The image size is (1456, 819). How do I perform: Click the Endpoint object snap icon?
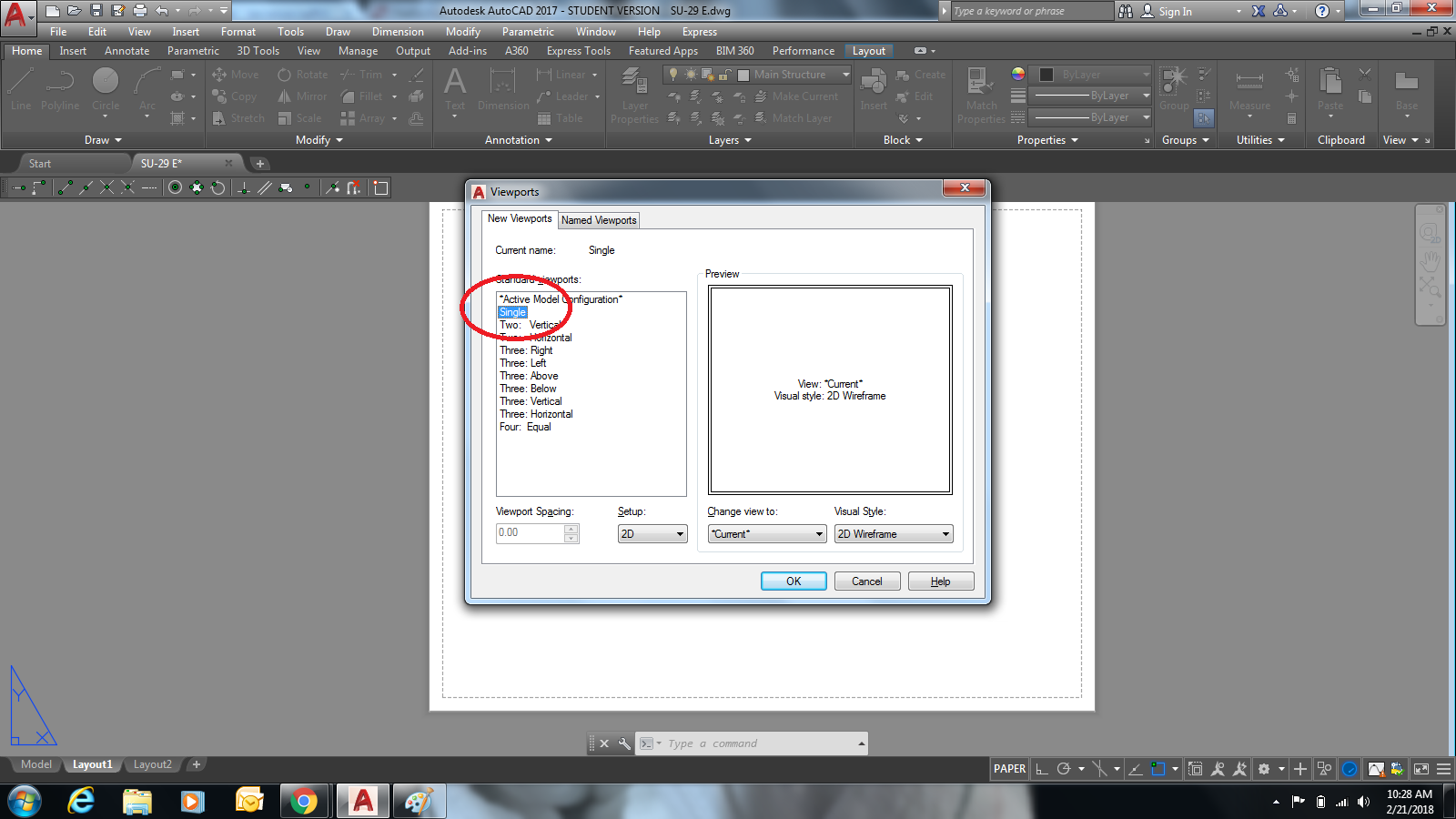(66, 187)
